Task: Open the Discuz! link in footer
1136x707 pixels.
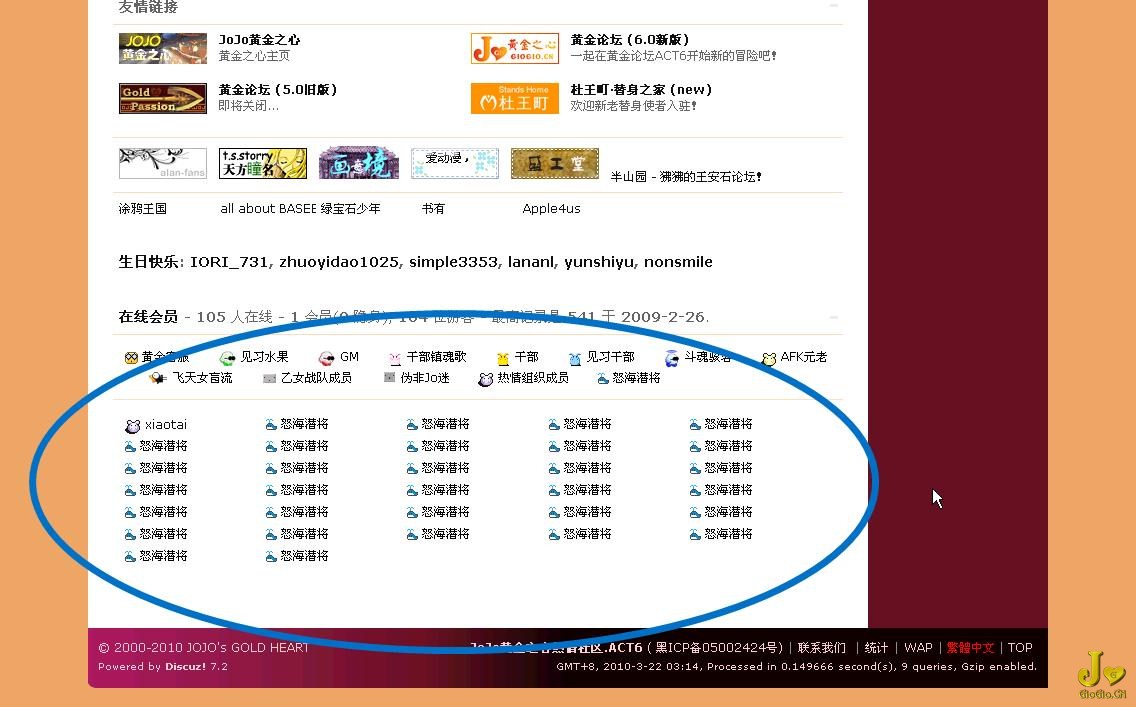Action: tap(185, 667)
